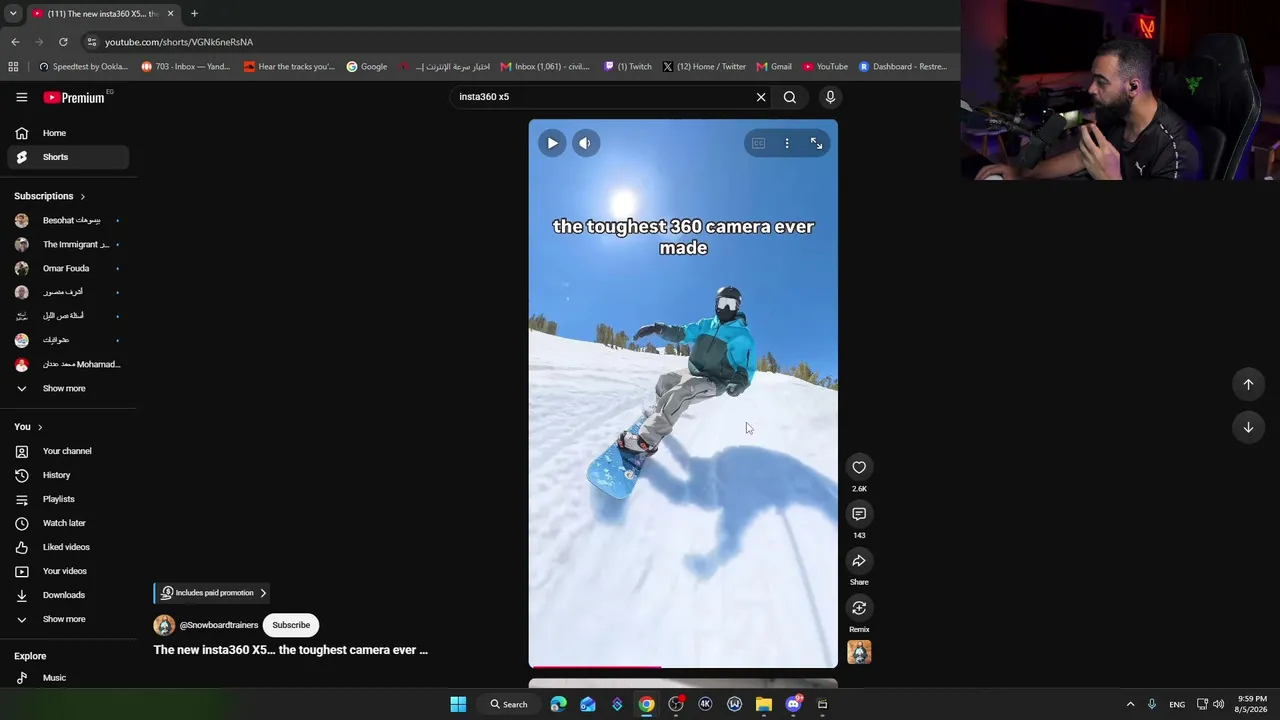Toggle captions on the Short

(x=758, y=144)
